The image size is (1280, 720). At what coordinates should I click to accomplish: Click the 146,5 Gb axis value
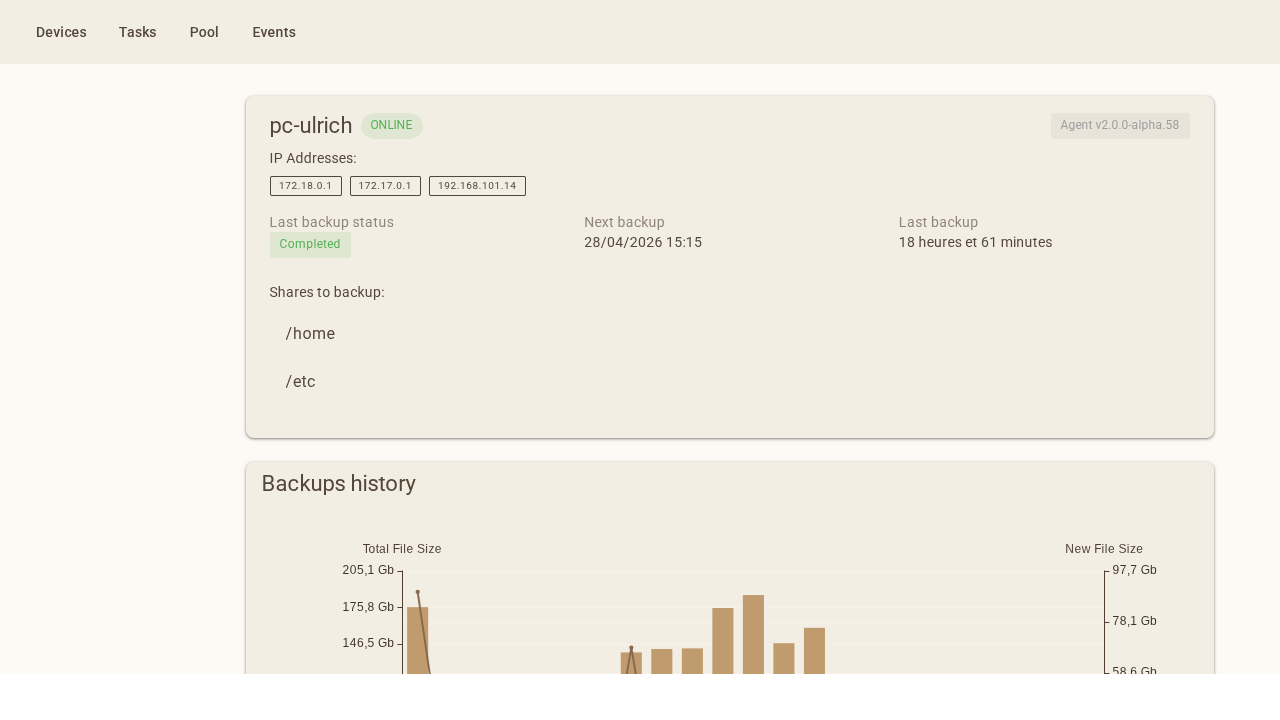(368, 643)
